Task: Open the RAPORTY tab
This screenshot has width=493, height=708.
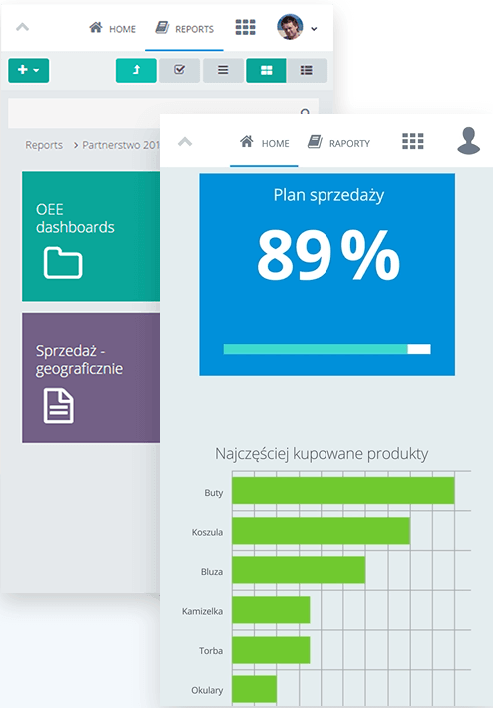Action: pyautogui.click(x=339, y=143)
